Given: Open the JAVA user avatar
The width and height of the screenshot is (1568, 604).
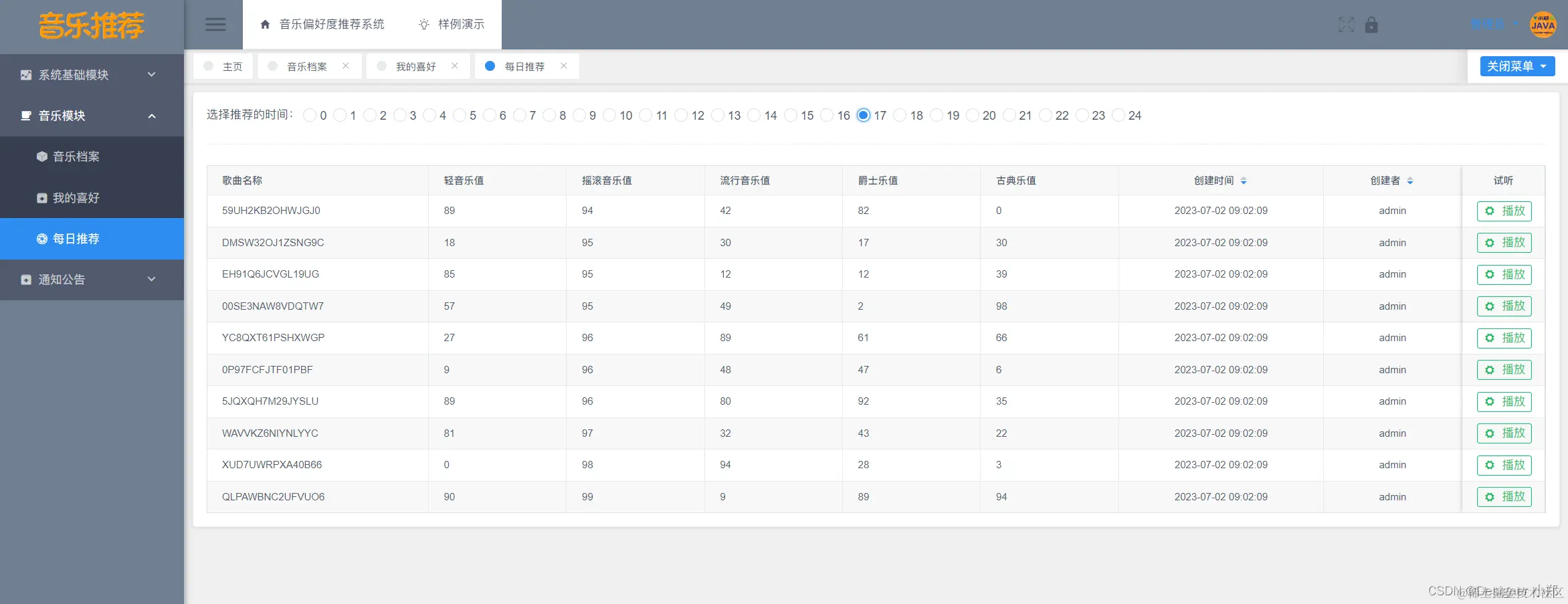Looking at the screenshot, I should (x=1543, y=25).
